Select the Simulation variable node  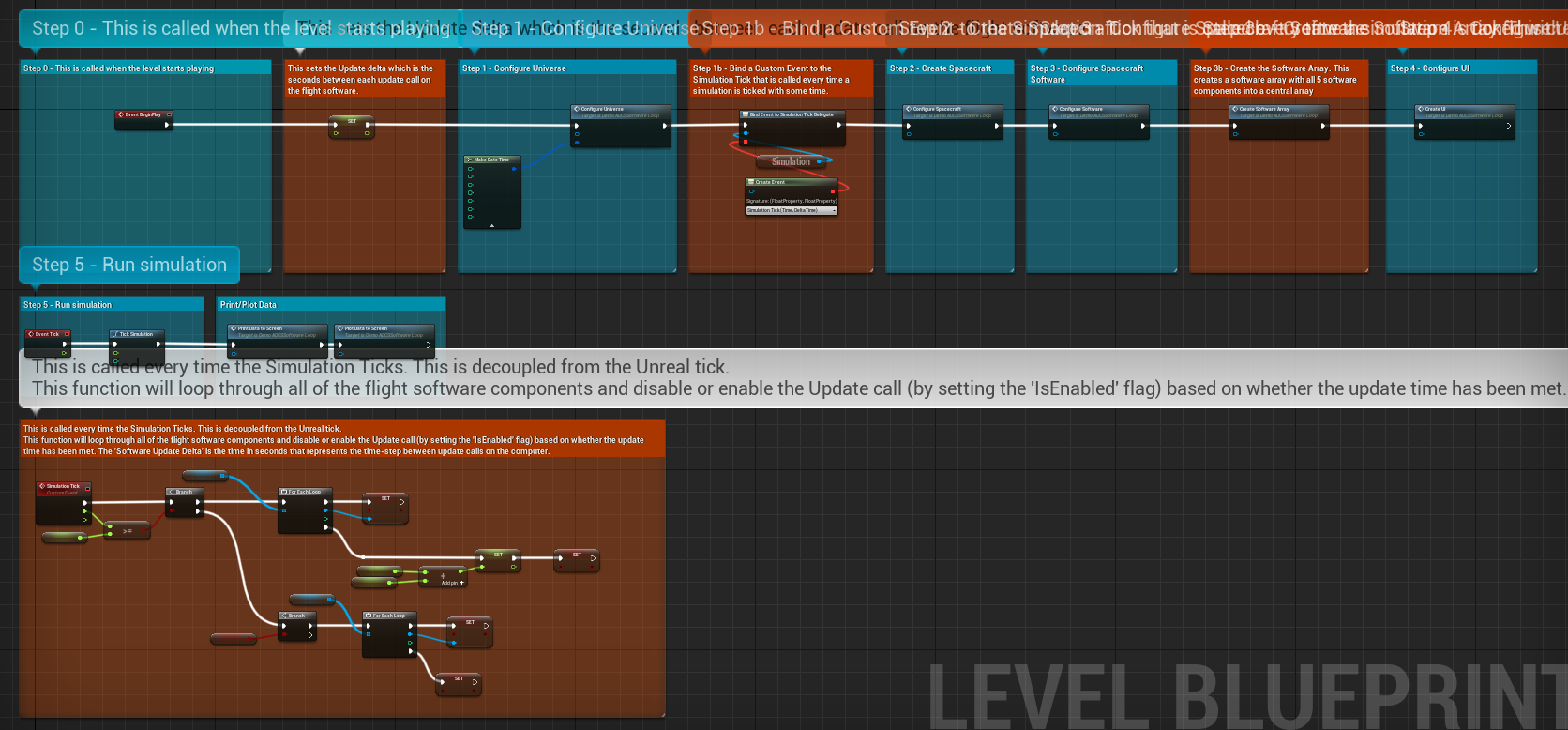tap(791, 161)
